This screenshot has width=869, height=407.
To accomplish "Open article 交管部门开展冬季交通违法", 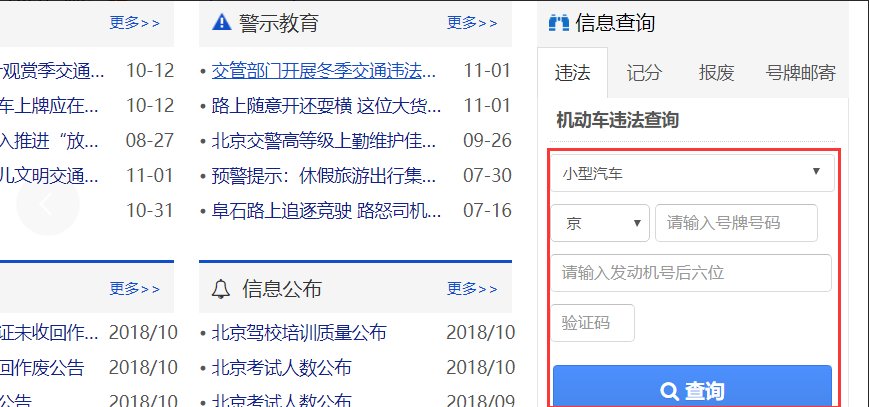I will tap(324, 71).
